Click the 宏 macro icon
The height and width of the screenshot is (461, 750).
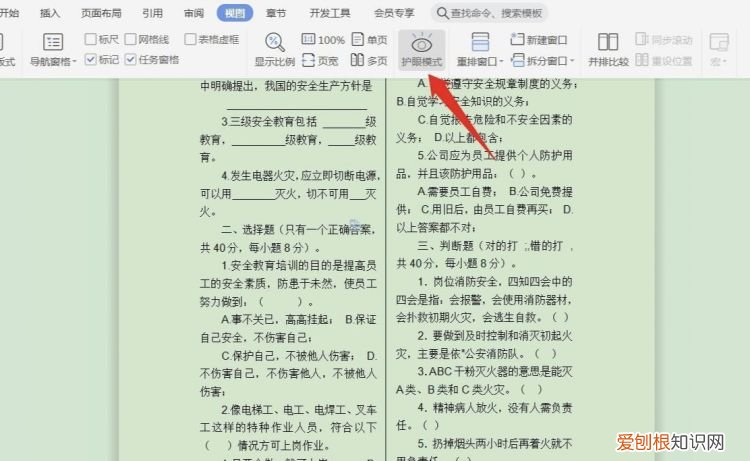[718, 43]
